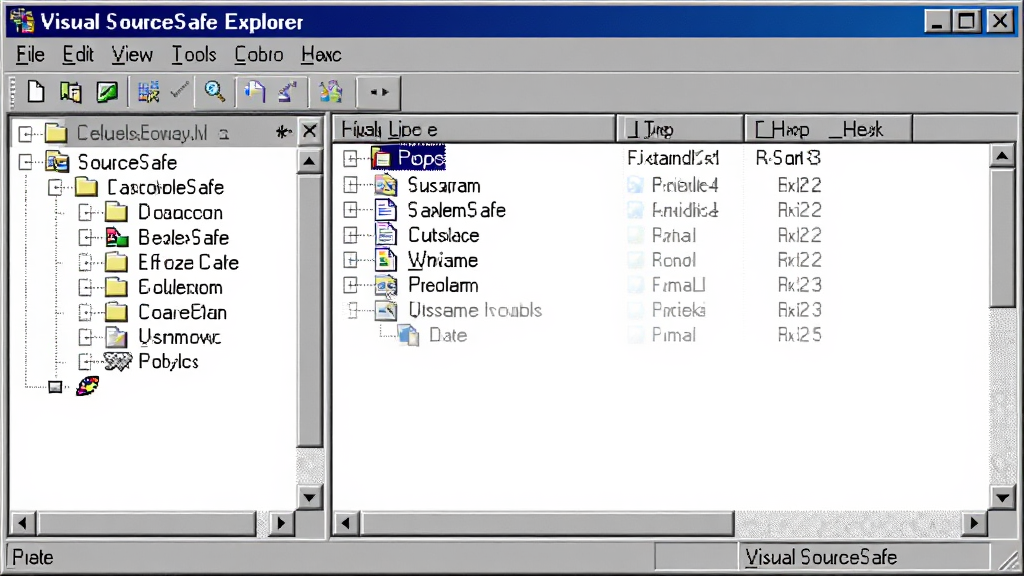Open the Tools menu

click(193, 55)
